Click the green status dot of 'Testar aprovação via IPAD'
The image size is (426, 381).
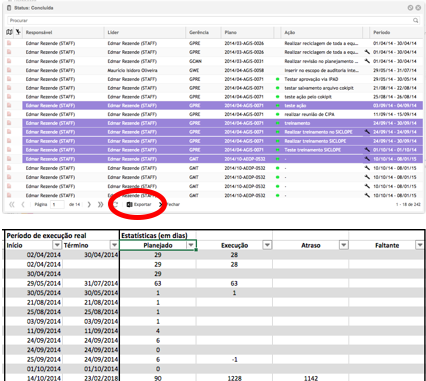tap(277, 79)
